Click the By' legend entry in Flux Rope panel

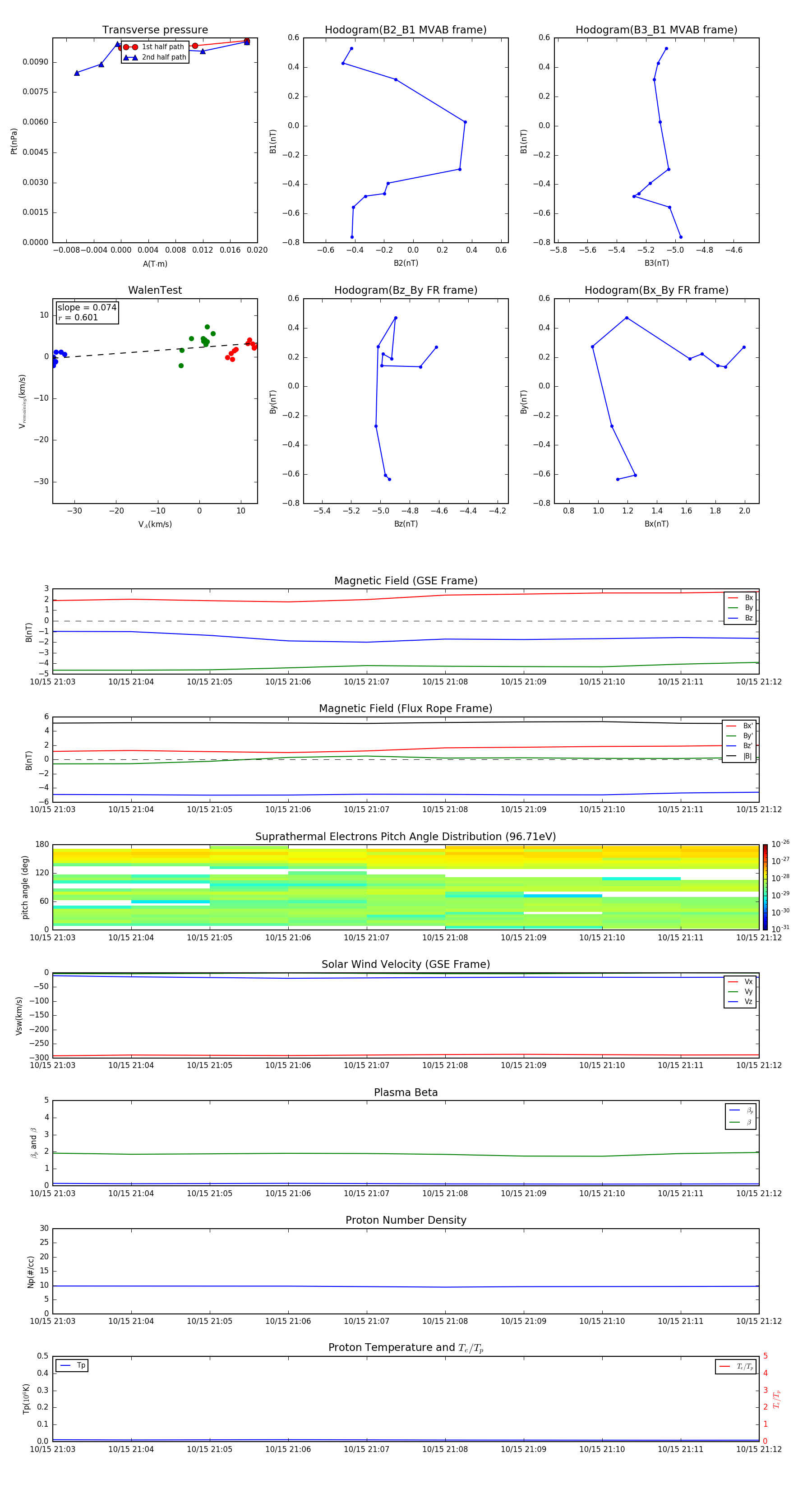pos(739,736)
